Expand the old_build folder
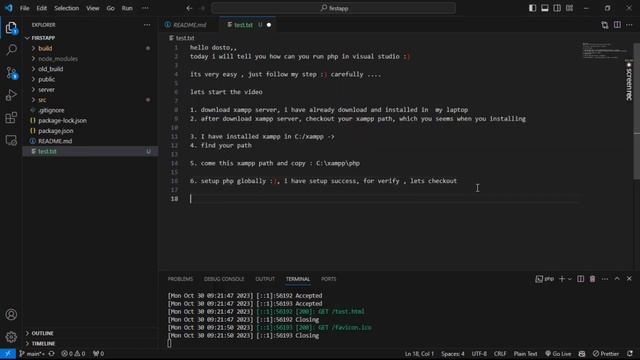 91,69
